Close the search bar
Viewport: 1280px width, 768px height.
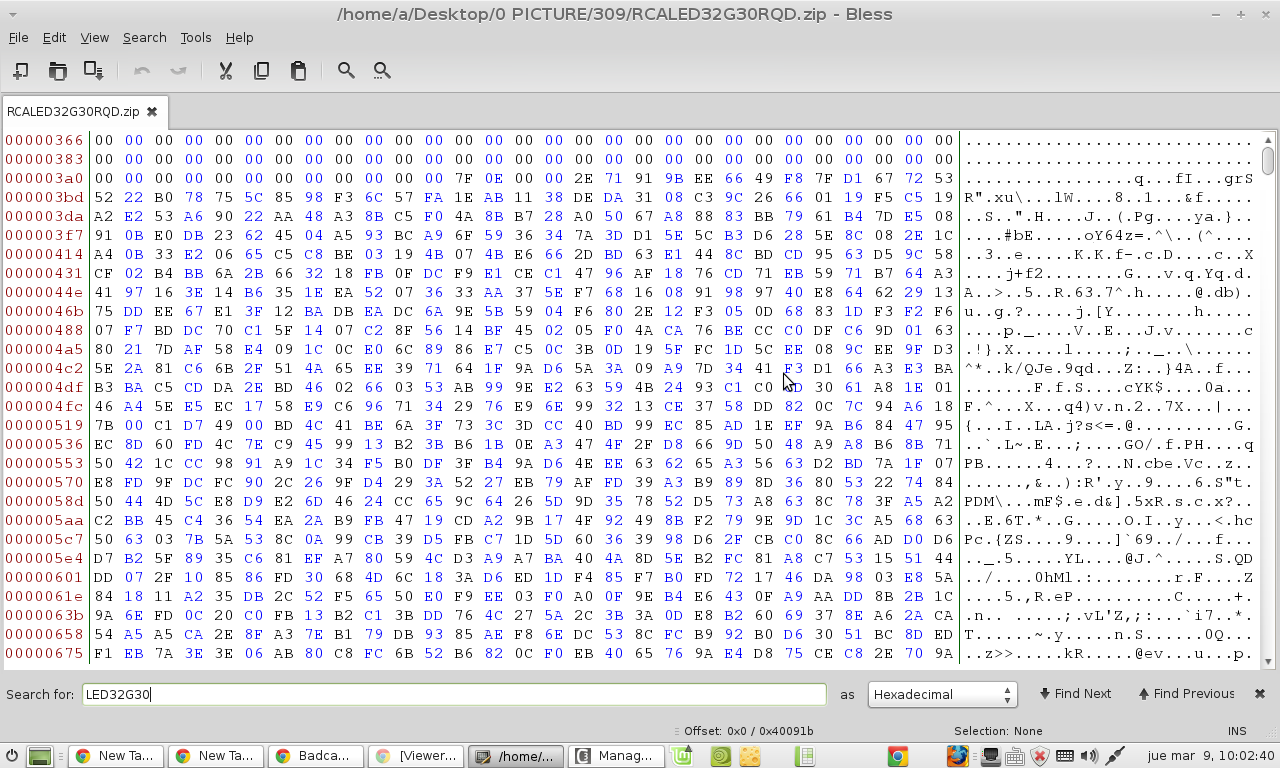coord(1260,694)
